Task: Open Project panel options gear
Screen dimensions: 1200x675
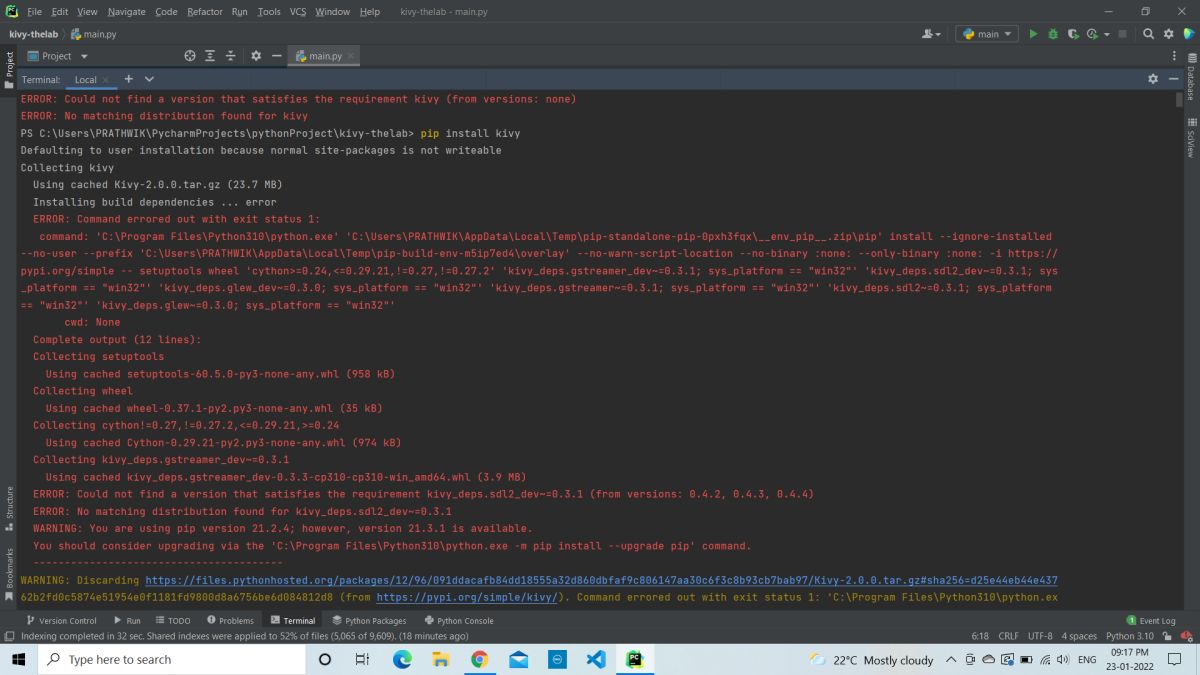Action: click(x=256, y=56)
